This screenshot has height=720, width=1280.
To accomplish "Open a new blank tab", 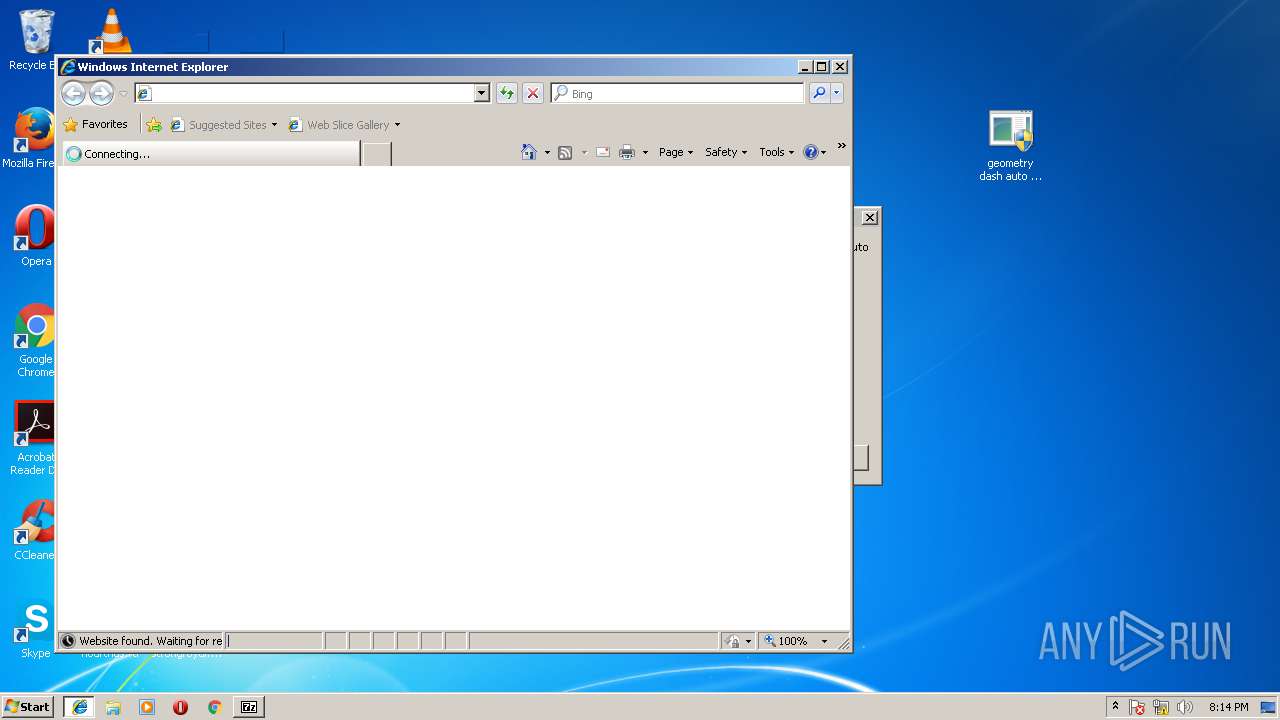I will click(x=376, y=154).
